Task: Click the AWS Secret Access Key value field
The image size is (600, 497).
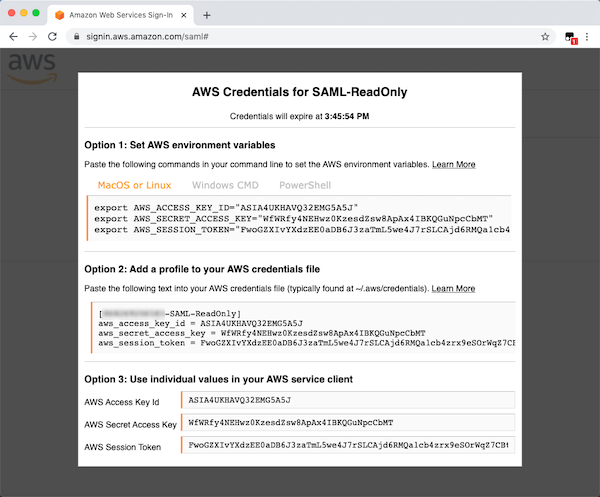Action: pos(348,423)
